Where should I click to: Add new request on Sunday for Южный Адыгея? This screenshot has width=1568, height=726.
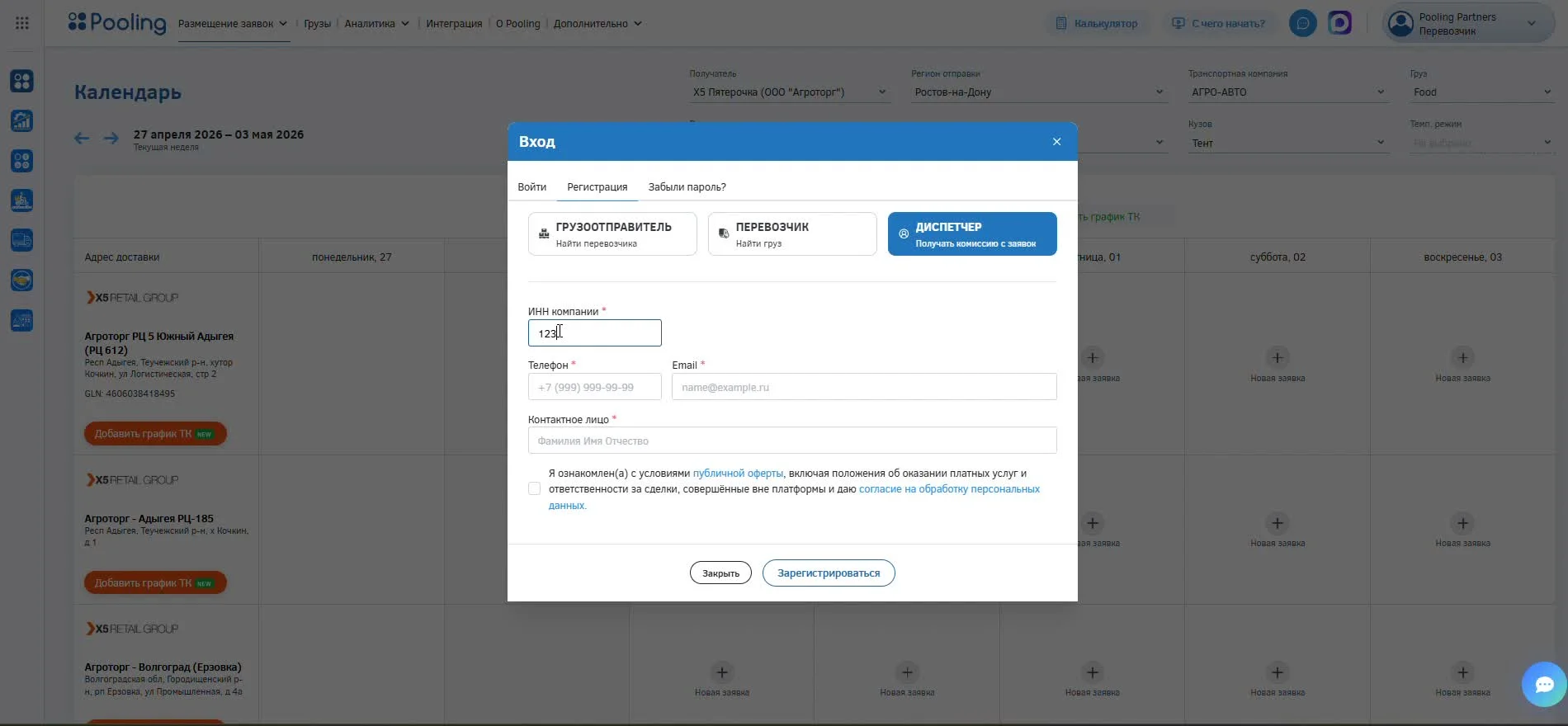1462,364
